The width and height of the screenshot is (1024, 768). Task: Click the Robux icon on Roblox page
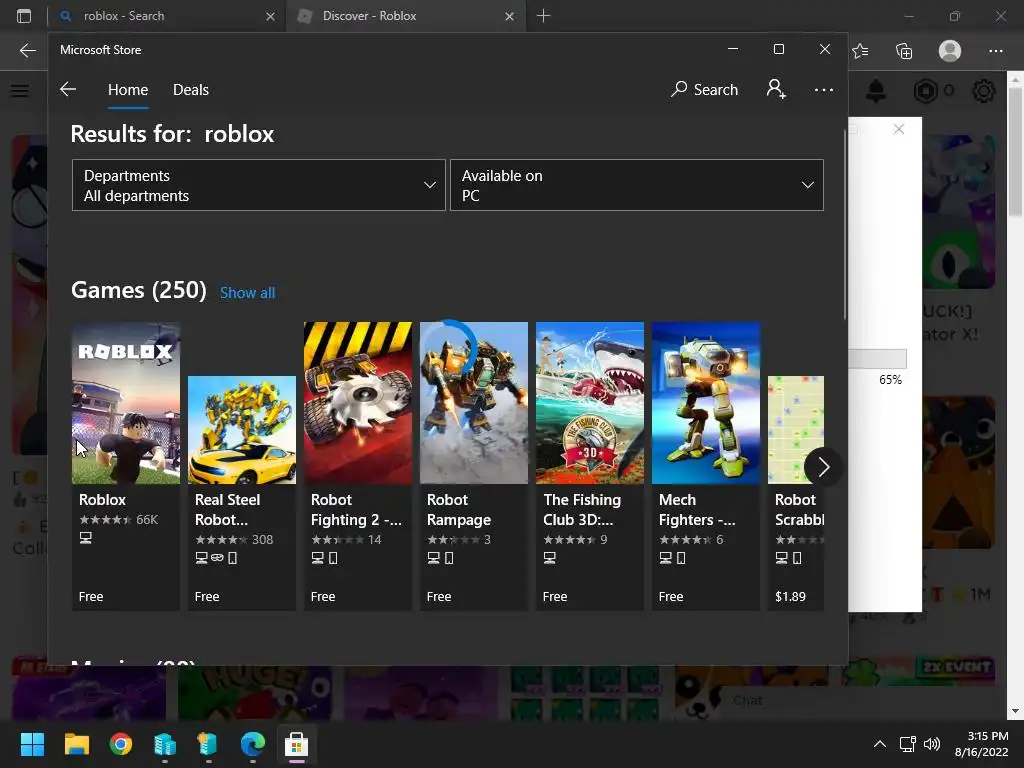pos(925,91)
